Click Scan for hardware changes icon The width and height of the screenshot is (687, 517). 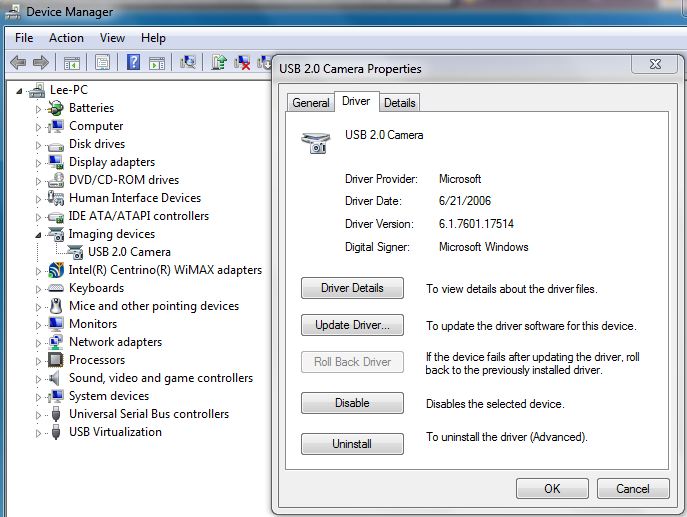[188, 63]
